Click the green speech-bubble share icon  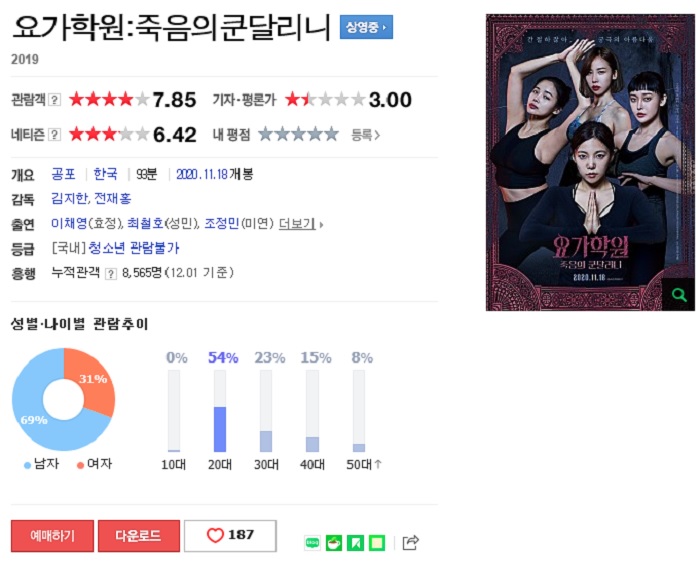point(312,543)
